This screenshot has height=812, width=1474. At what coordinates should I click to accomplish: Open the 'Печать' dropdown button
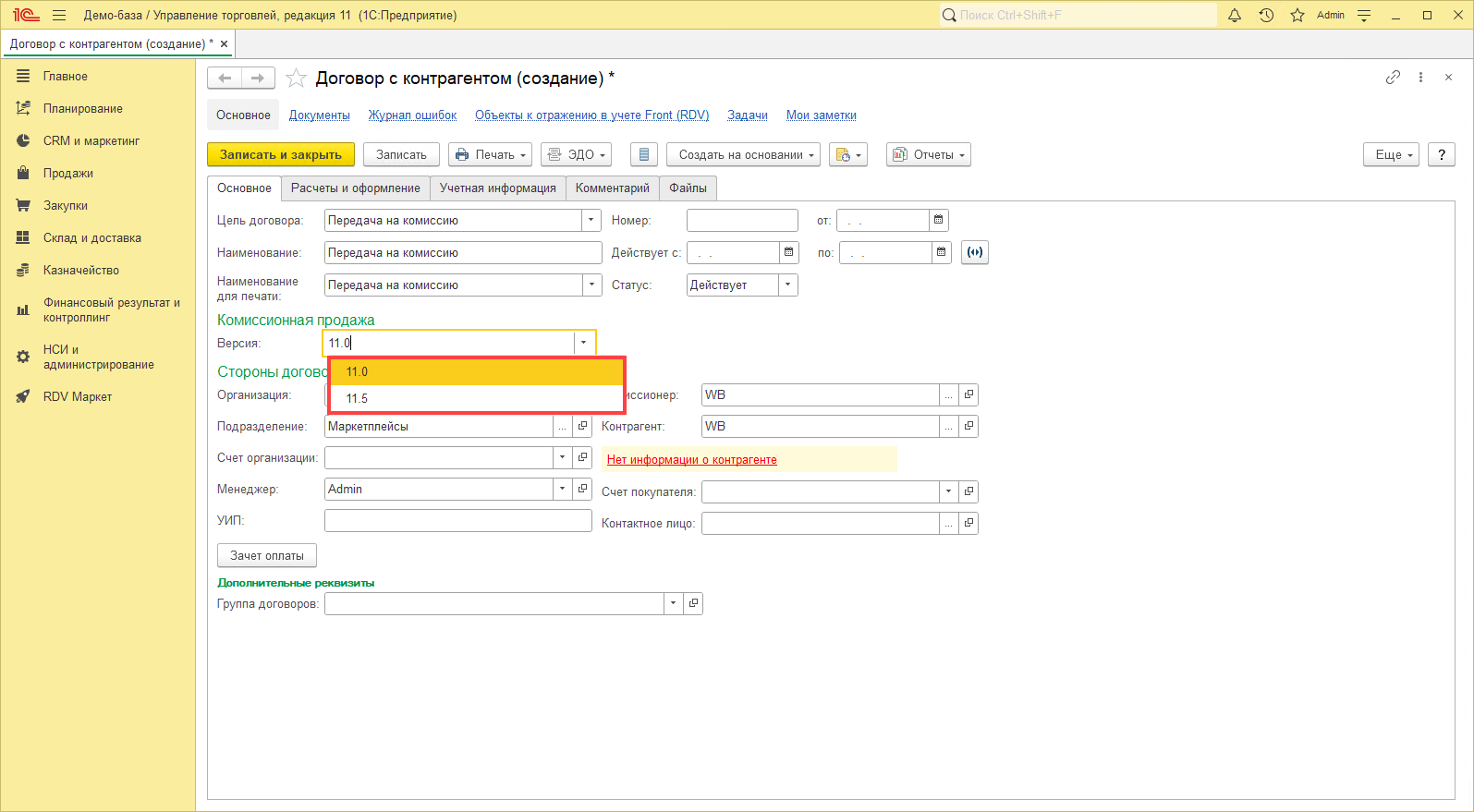coord(490,155)
